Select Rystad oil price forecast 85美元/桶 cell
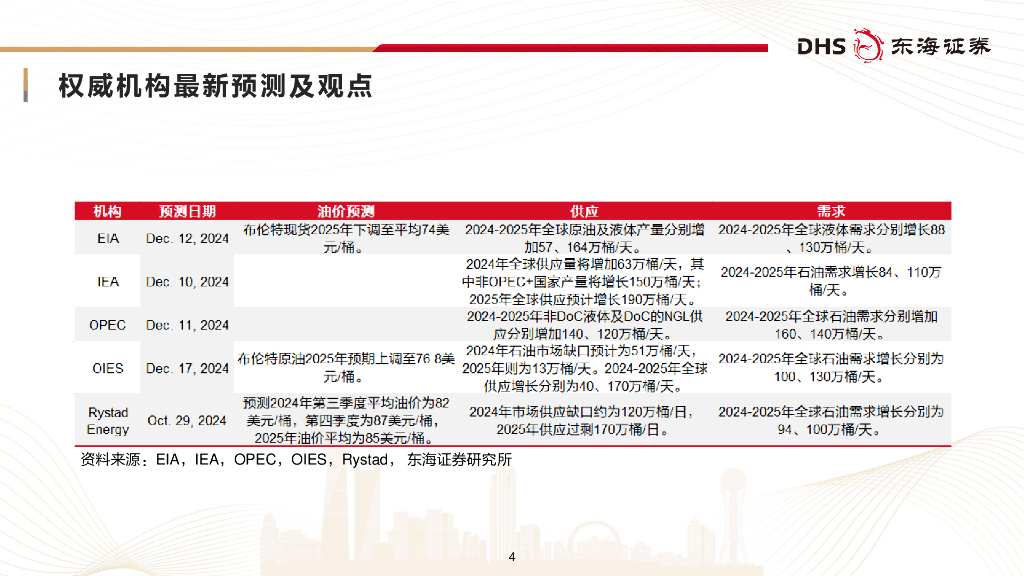Image resolution: width=1024 pixels, height=576 pixels. [346, 421]
